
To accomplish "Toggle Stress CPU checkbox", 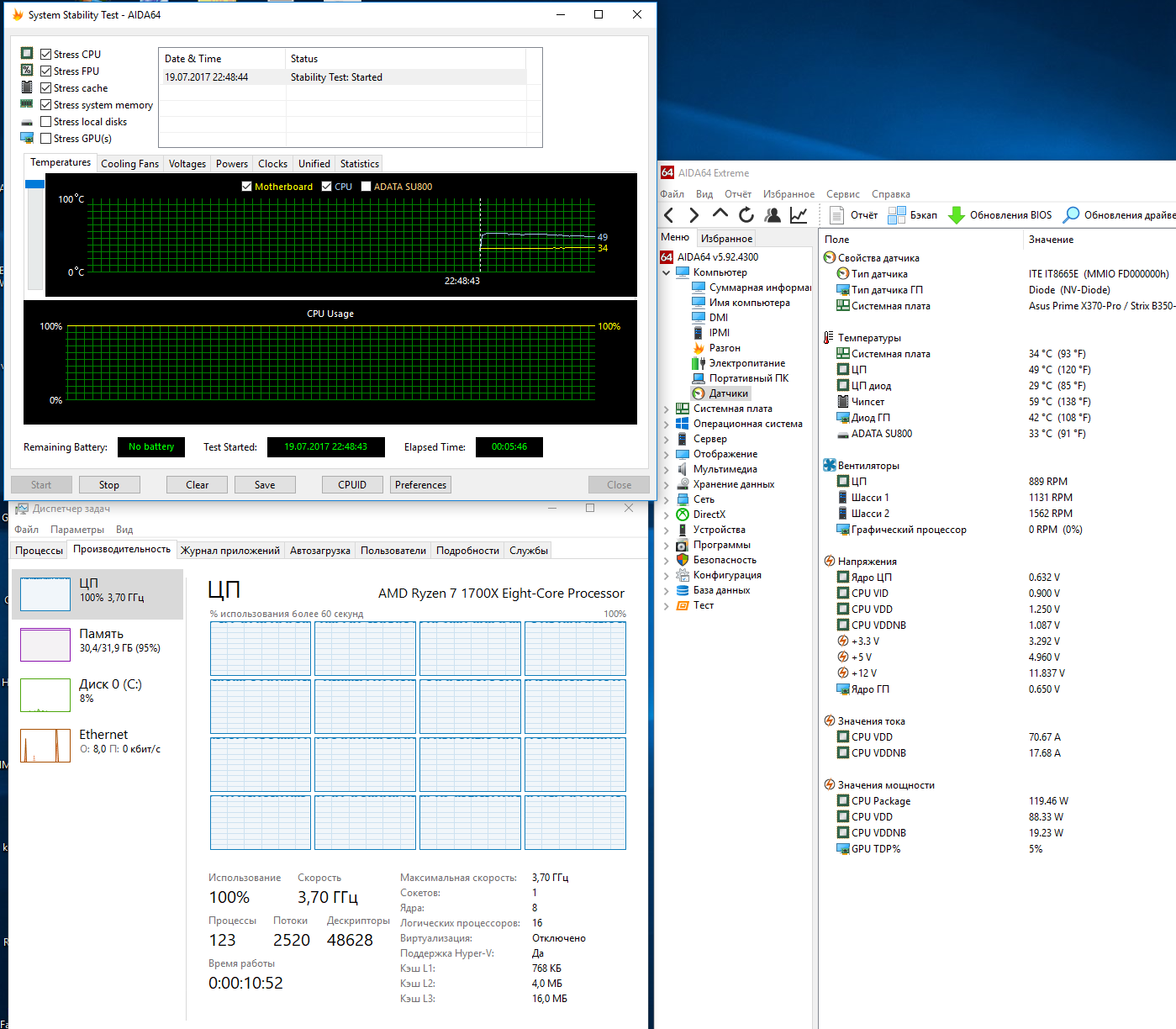I will (46, 55).
